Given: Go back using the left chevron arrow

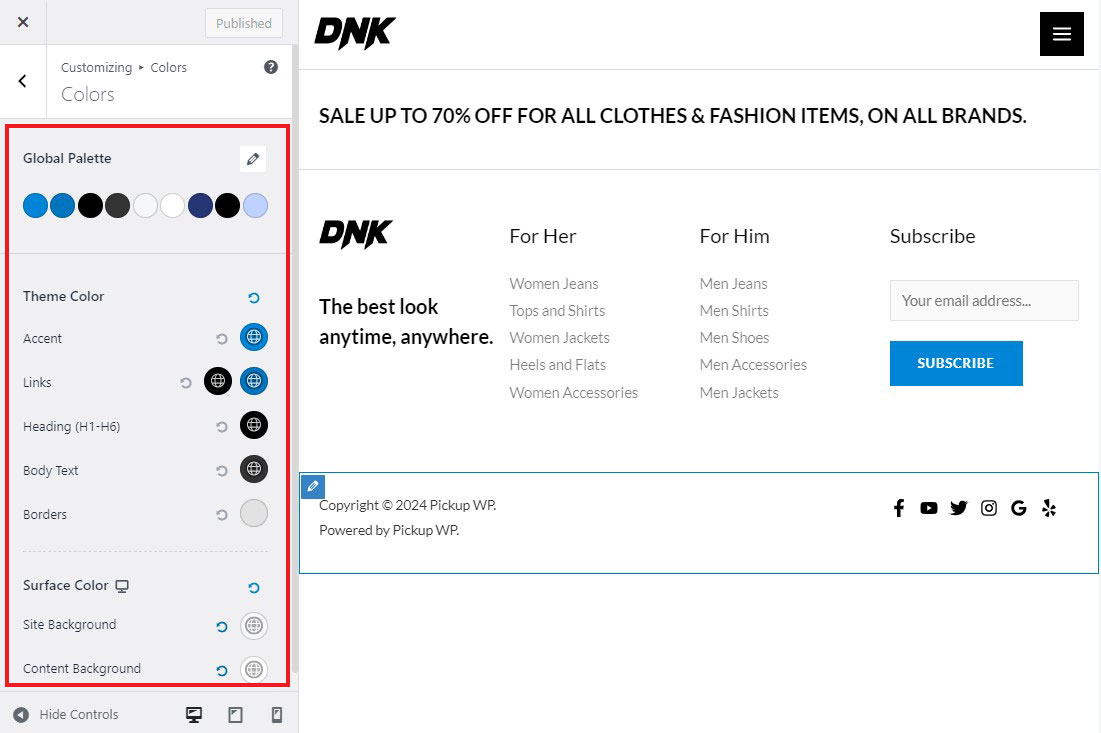Looking at the screenshot, I should tap(22, 81).
